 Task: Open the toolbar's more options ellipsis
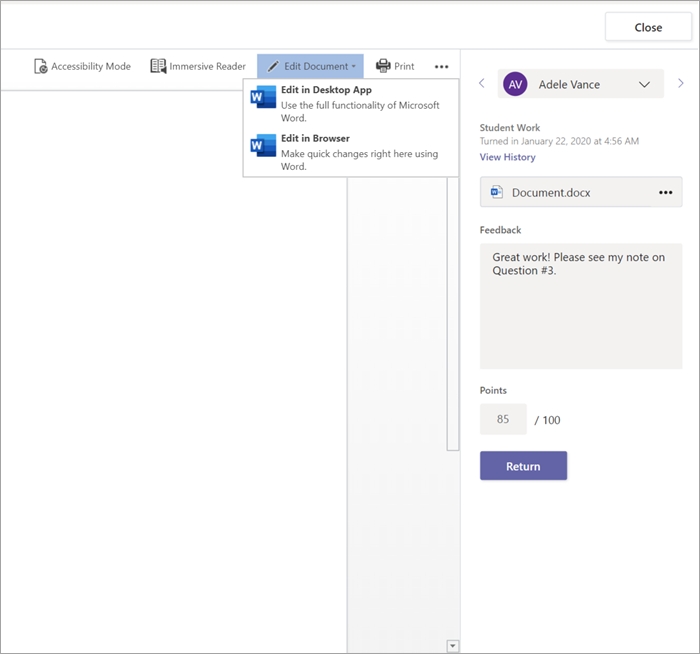(x=441, y=67)
